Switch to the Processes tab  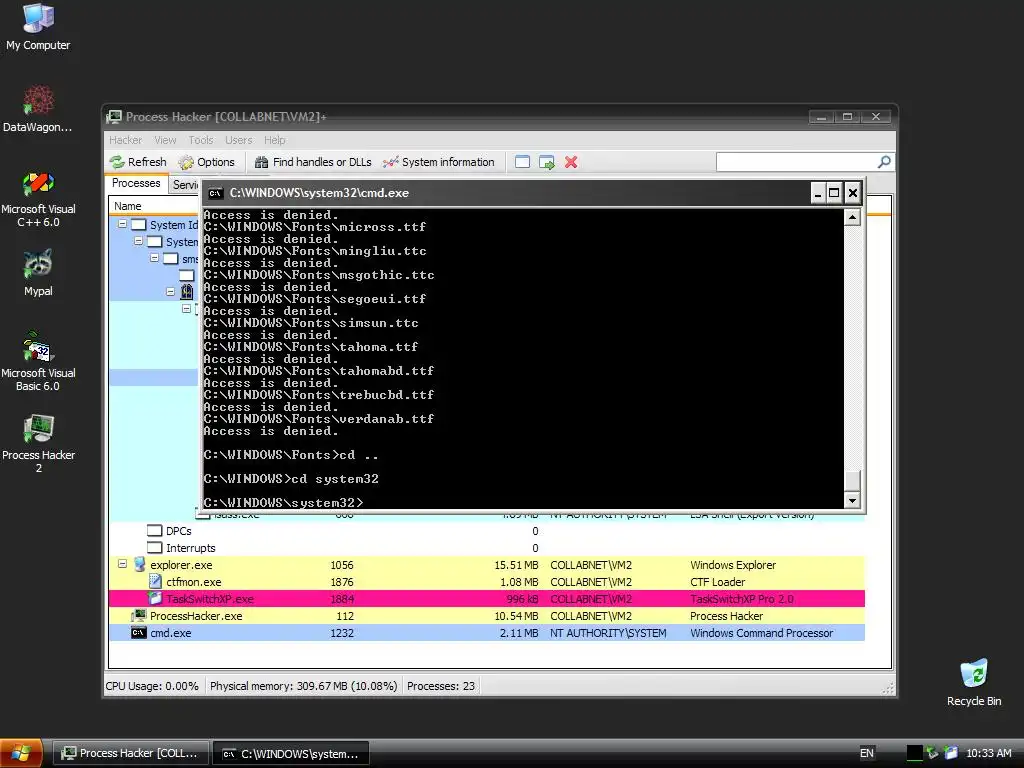(136, 184)
